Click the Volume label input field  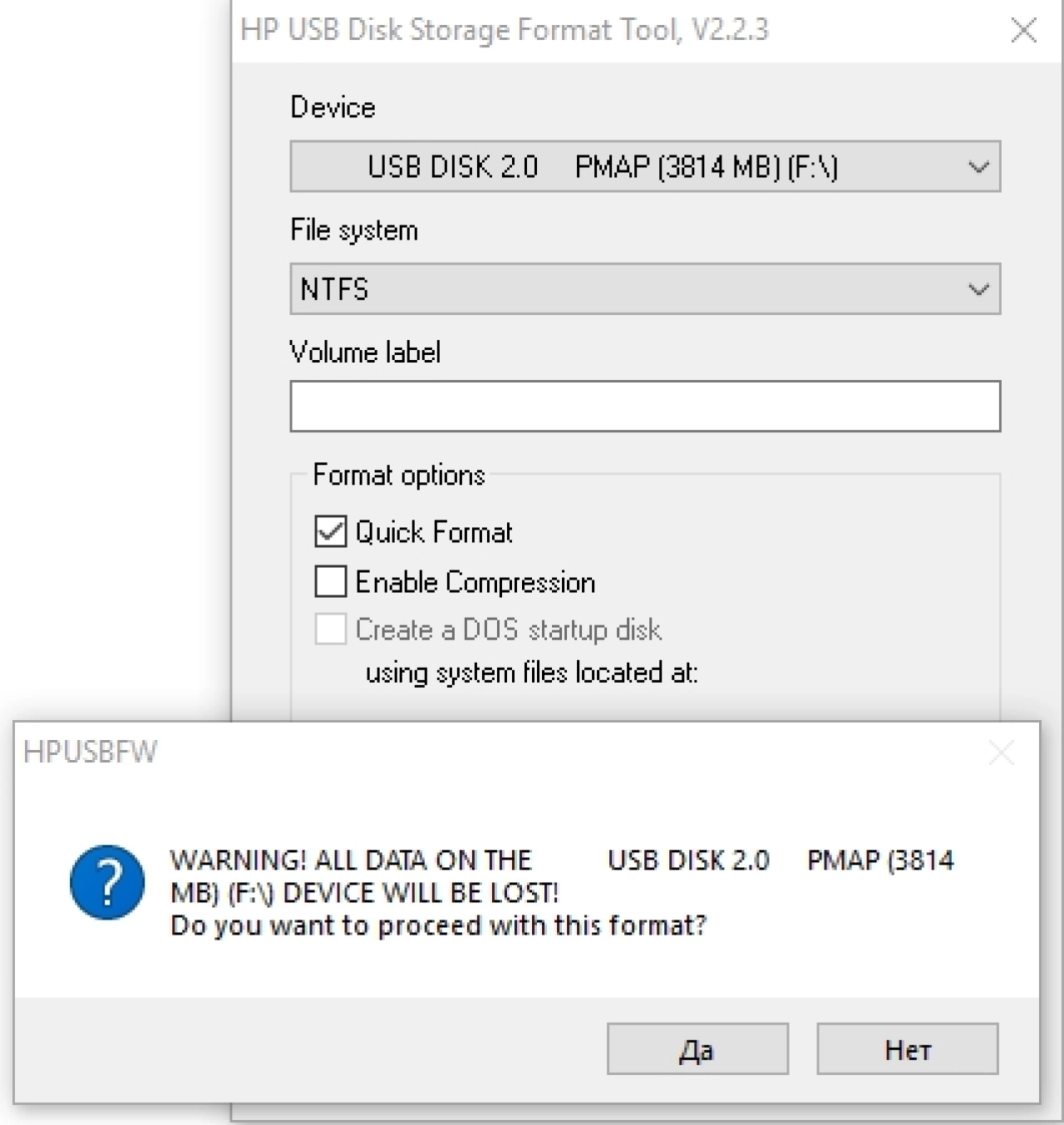(x=645, y=406)
